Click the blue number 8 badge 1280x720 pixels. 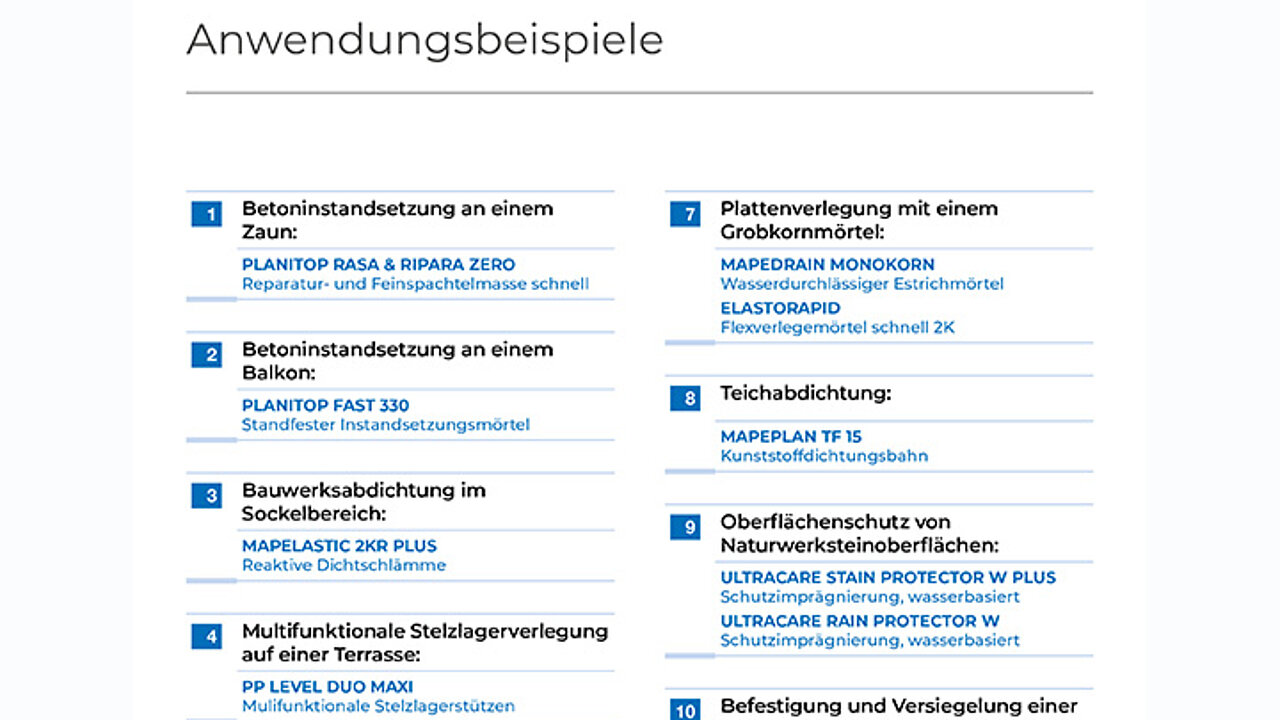tap(685, 399)
